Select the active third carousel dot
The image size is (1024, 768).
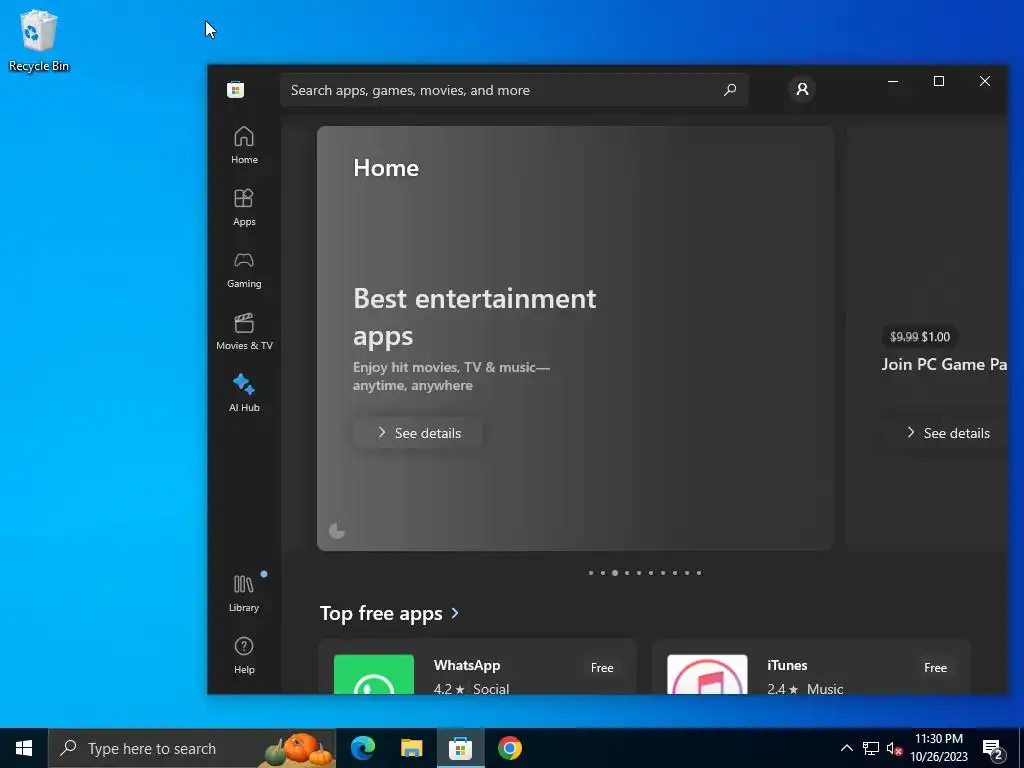coord(615,573)
